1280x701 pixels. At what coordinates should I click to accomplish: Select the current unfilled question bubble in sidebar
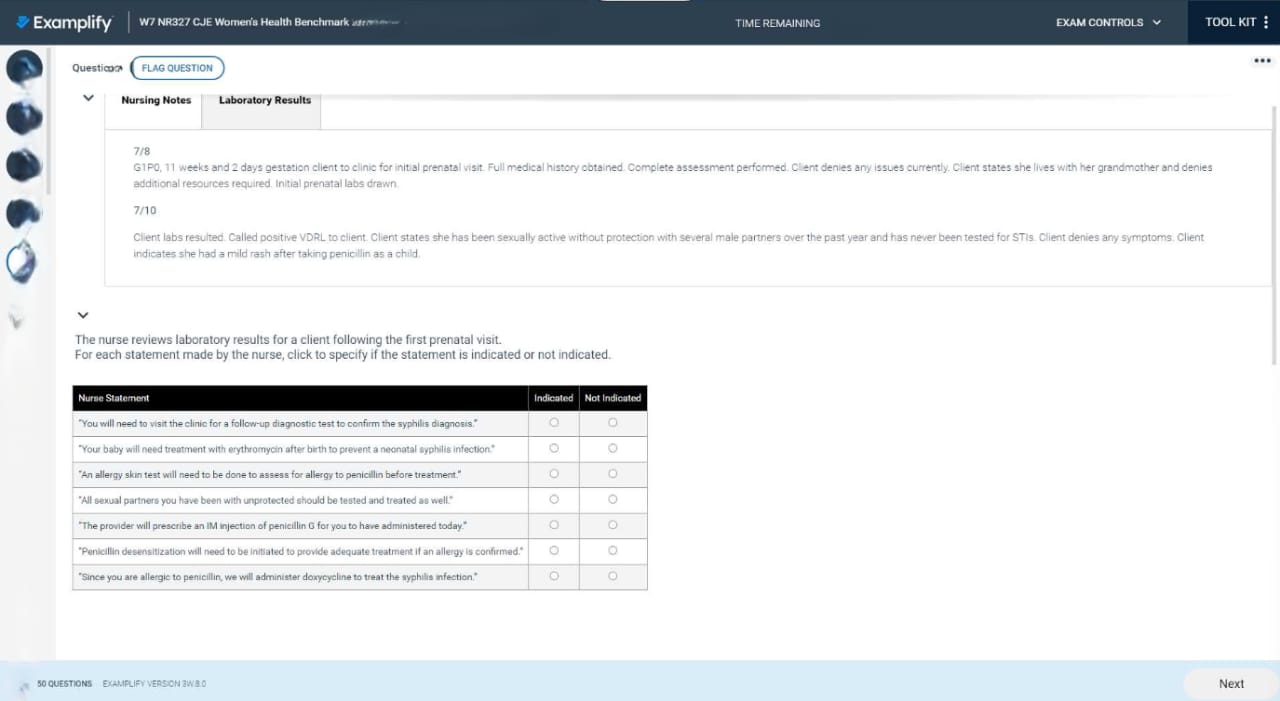(x=22, y=263)
